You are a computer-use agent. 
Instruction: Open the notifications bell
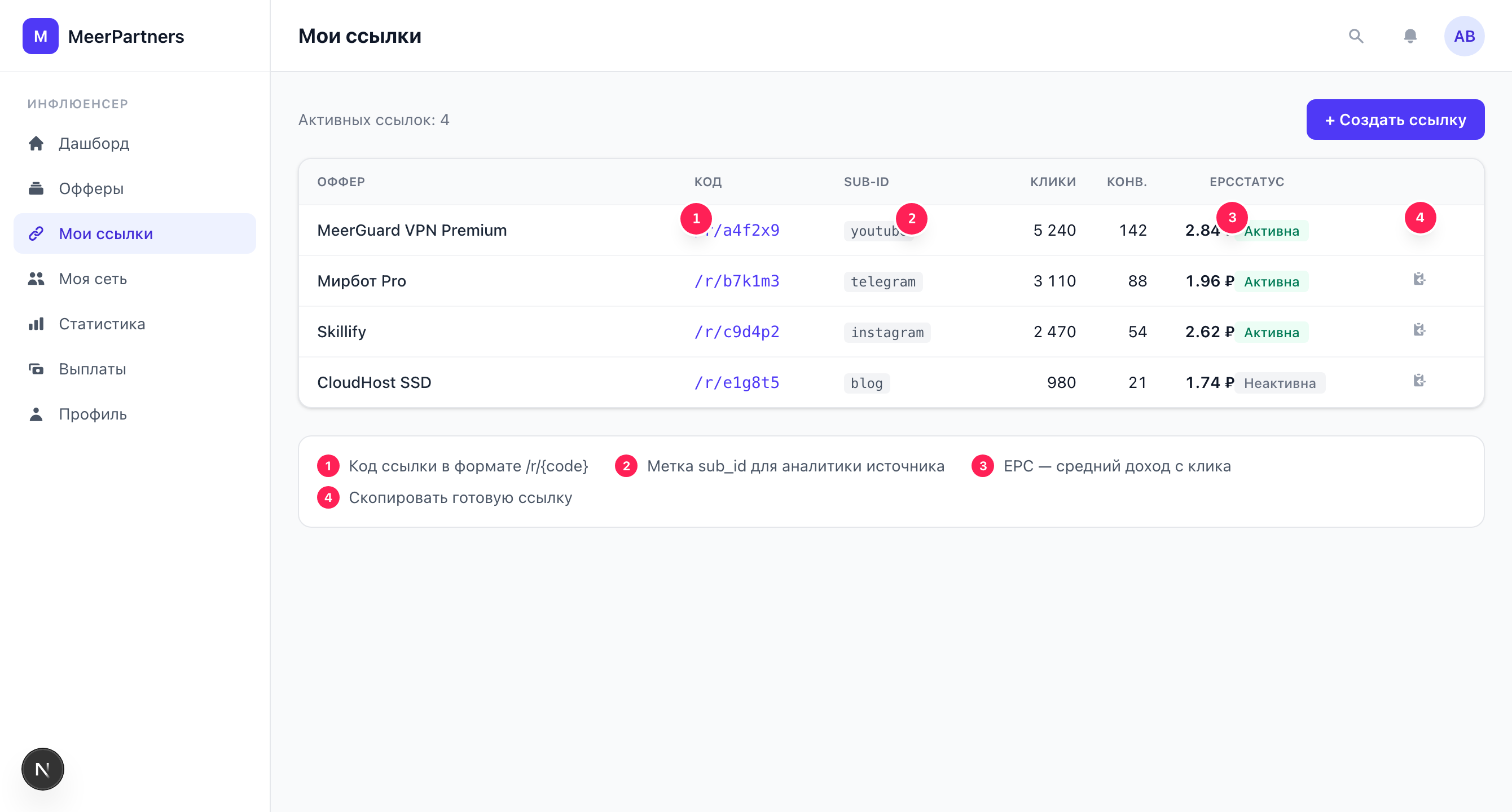1410,37
